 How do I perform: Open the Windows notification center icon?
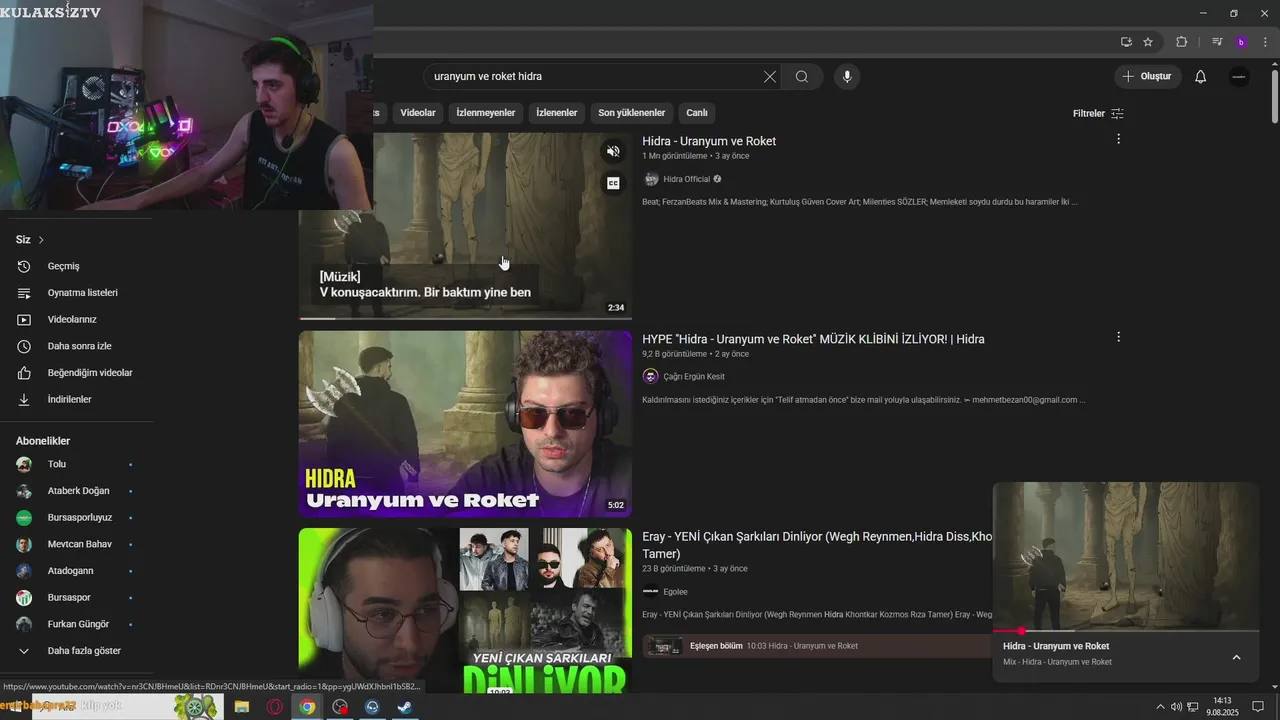tap(1258, 707)
